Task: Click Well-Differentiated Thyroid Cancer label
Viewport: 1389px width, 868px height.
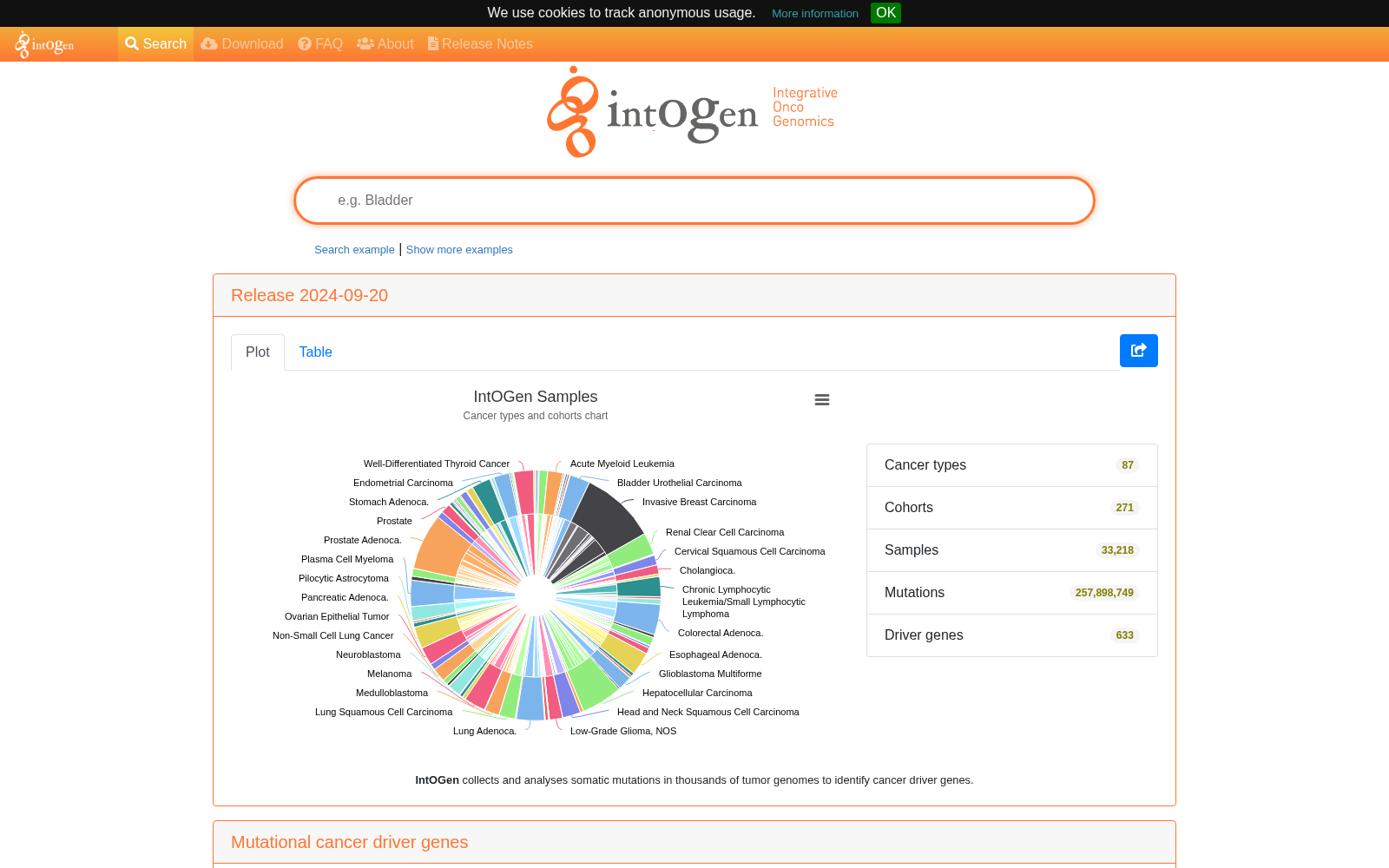Action: pyautogui.click(x=437, y=464)
